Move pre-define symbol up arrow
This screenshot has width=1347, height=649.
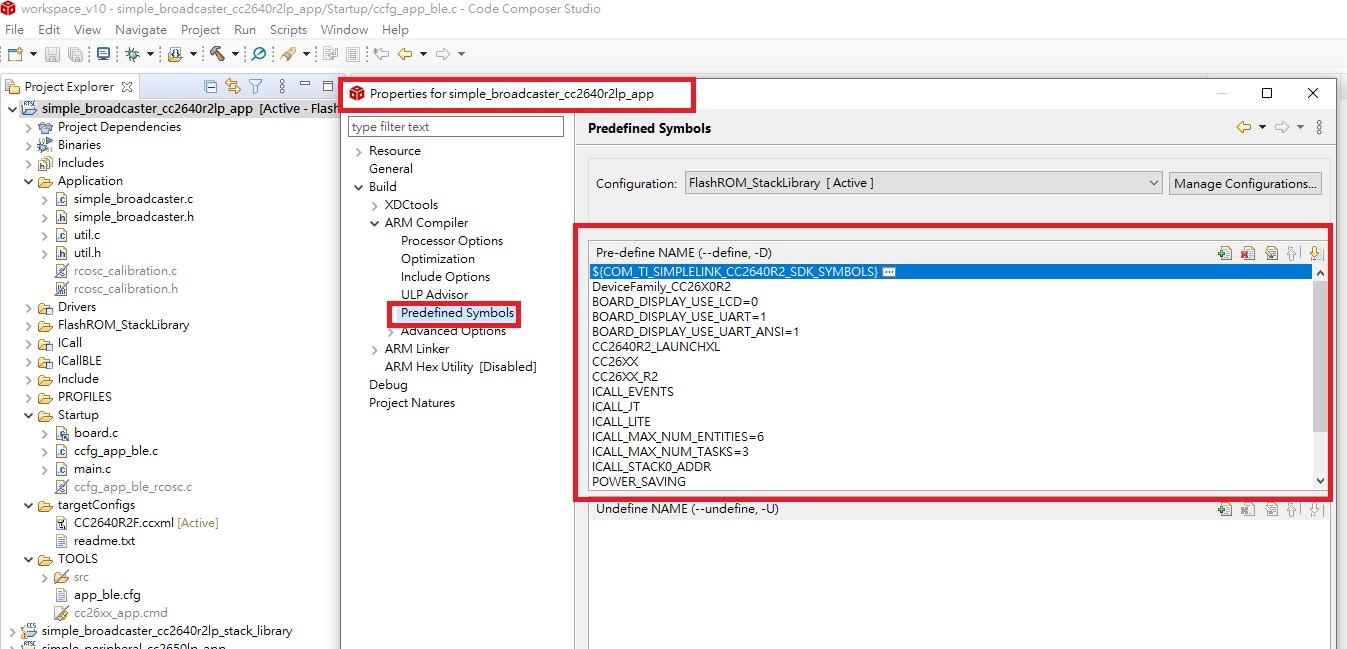1292,254
